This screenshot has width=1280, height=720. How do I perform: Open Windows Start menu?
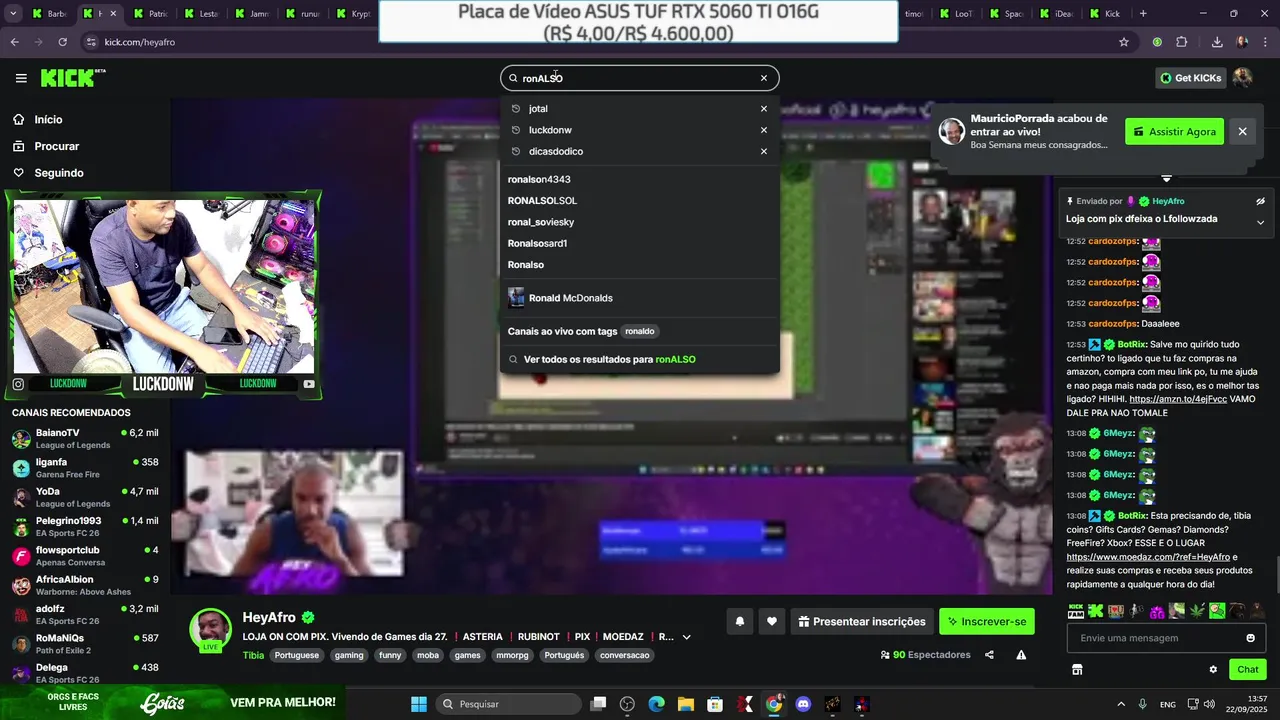tap(419, 704)
